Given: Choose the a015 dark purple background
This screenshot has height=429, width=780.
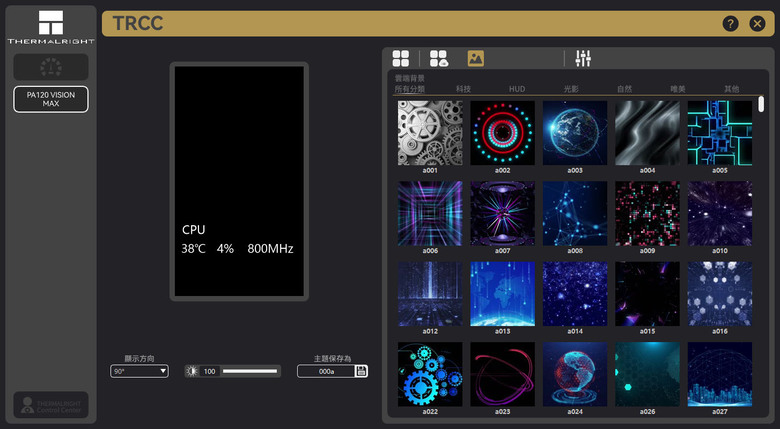Looking at the screenshot, I should (647, 294).
